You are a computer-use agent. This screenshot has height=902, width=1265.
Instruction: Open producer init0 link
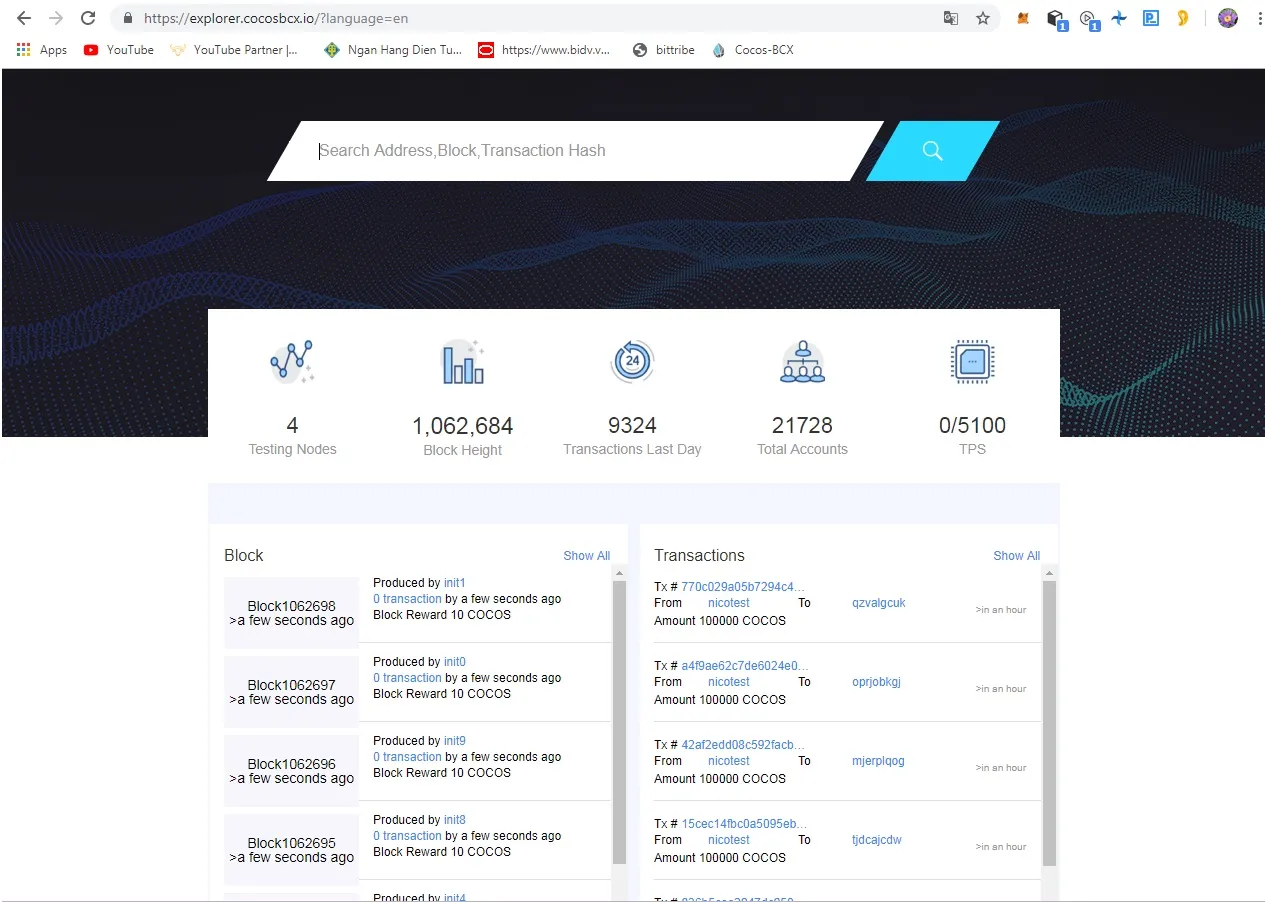click(455, 662)
